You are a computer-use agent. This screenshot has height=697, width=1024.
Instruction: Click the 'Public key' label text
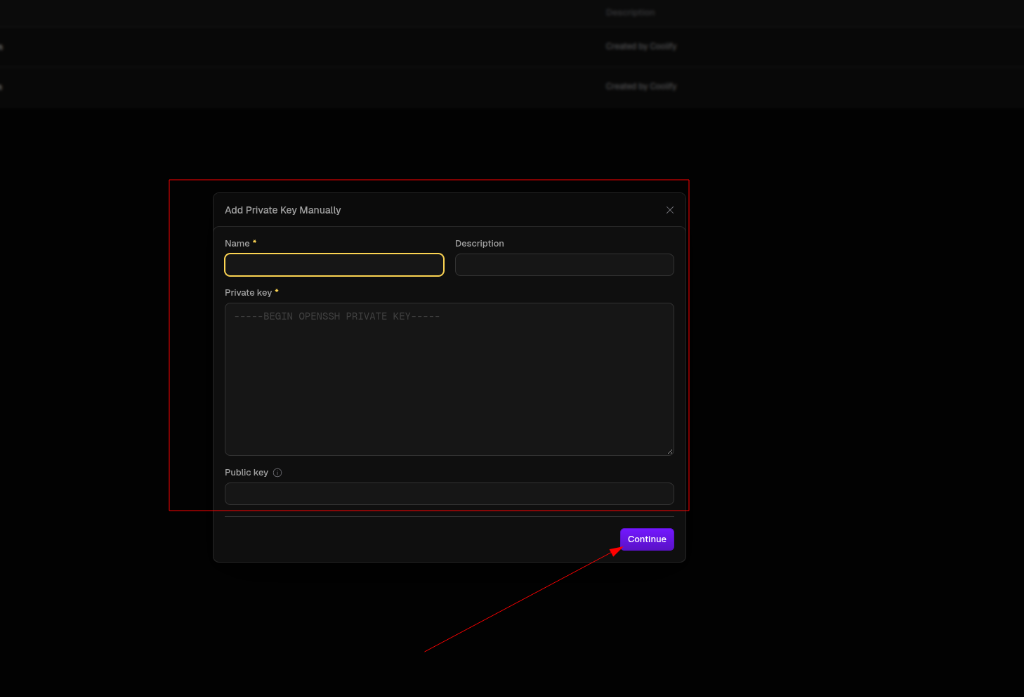[x=246, y=472]
